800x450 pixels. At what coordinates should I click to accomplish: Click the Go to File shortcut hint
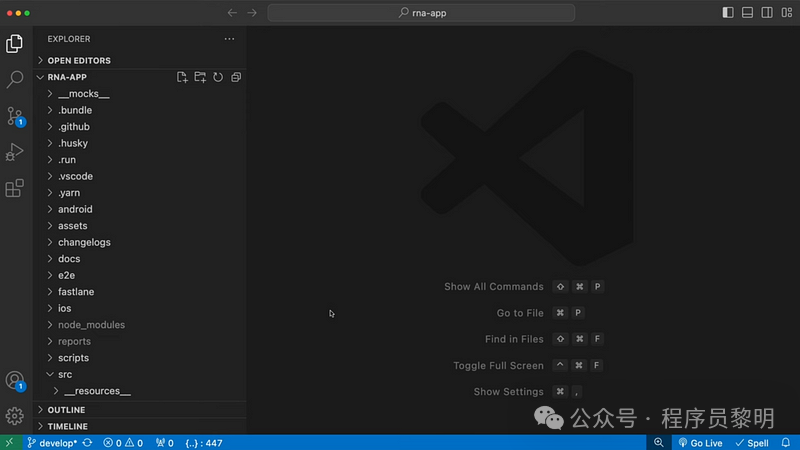tap(541, 313)
